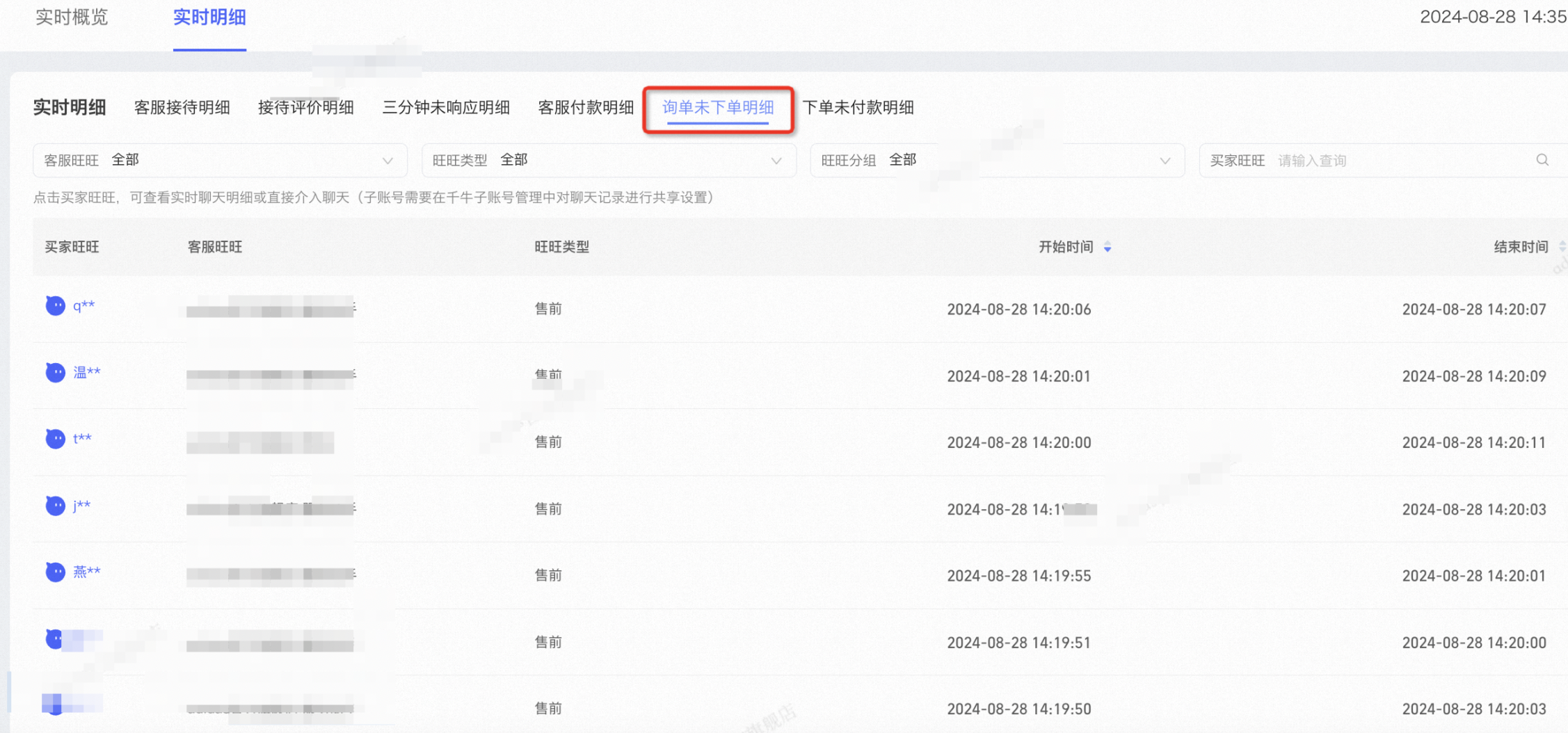
Task: Click the Wangwang avatar icon beside t**
Action: click(55, 439)
